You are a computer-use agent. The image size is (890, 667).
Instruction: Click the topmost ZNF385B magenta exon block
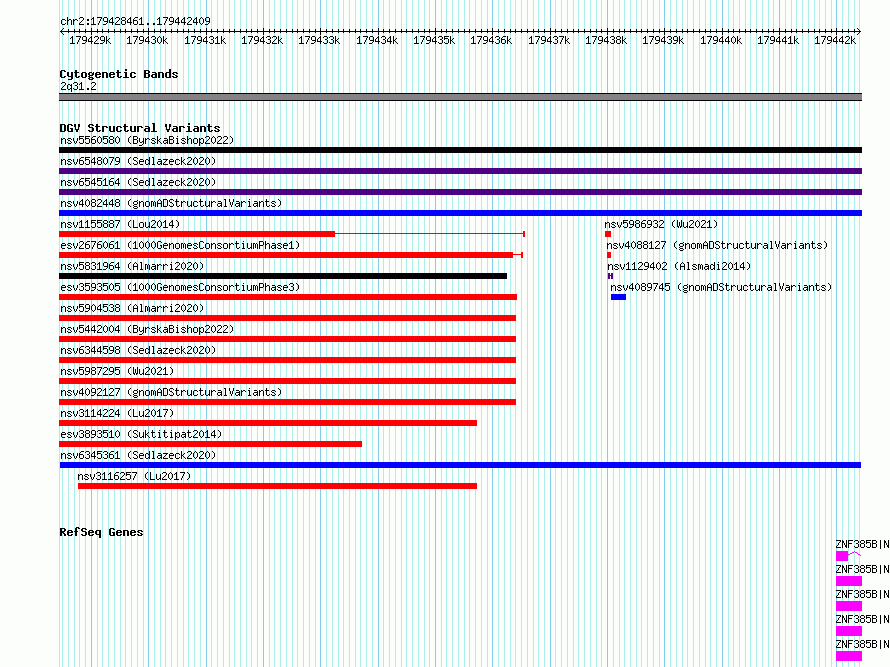coord(842,556)
